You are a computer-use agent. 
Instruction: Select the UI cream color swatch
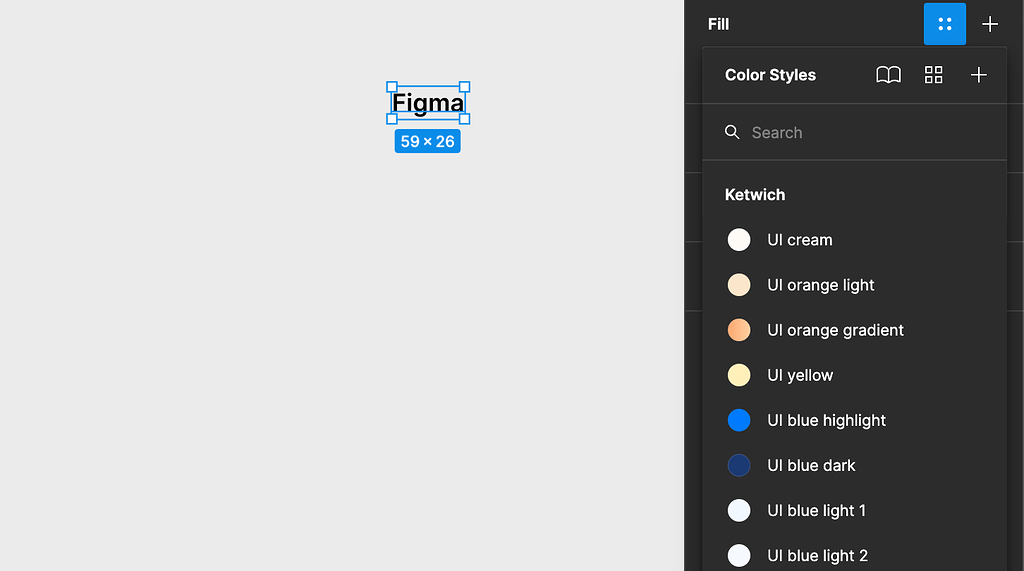click(x=739, y=240)
